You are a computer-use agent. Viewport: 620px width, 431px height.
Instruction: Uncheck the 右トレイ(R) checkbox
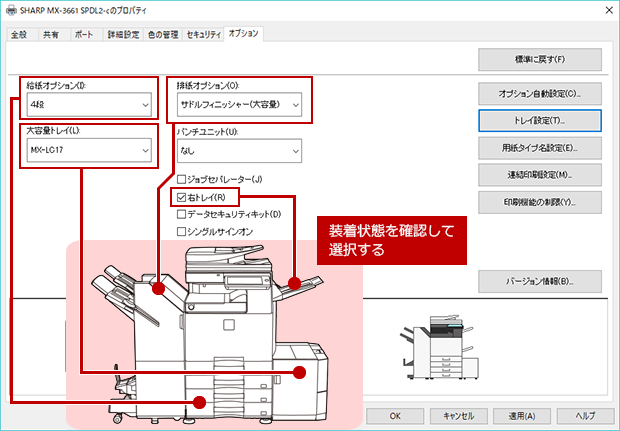point(181,197)
